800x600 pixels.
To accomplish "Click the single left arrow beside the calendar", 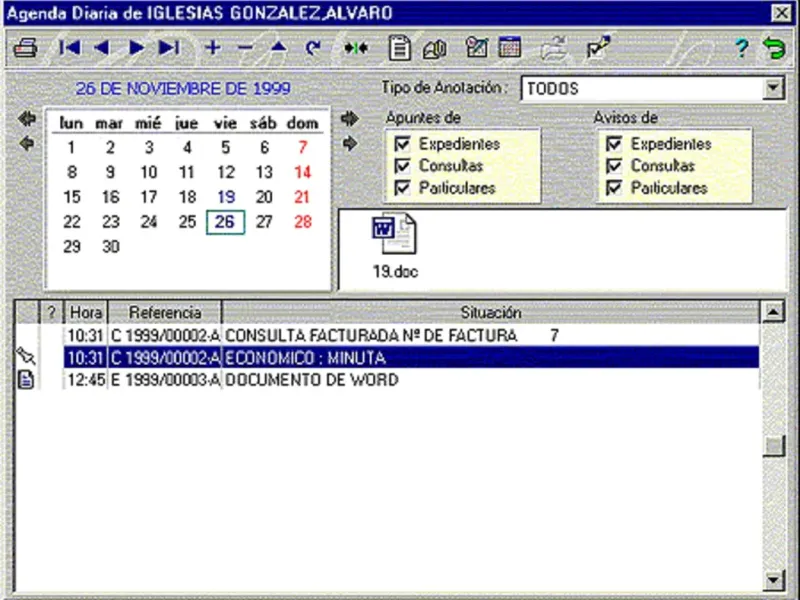I will 27,143.
